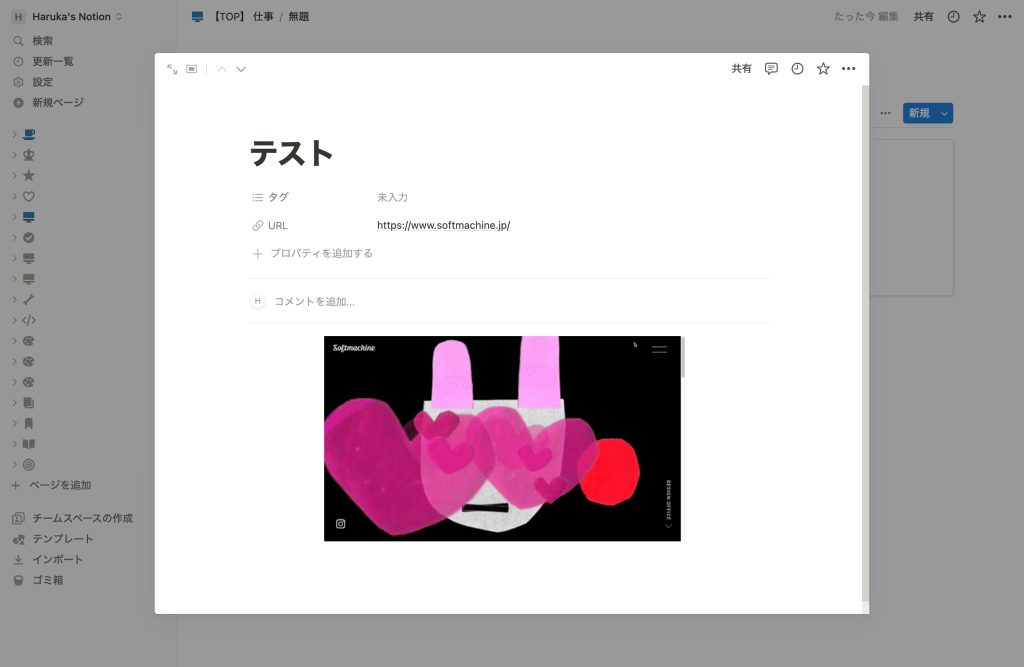Expand the heart page chevron
Screen dimensions: 1024x667
[14, 197]
